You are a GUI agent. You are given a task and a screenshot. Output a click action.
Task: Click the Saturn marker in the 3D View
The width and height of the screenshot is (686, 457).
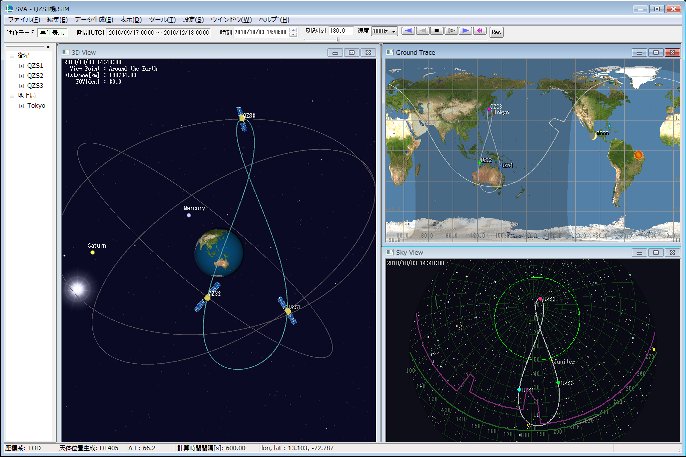(x=92, y=251)
